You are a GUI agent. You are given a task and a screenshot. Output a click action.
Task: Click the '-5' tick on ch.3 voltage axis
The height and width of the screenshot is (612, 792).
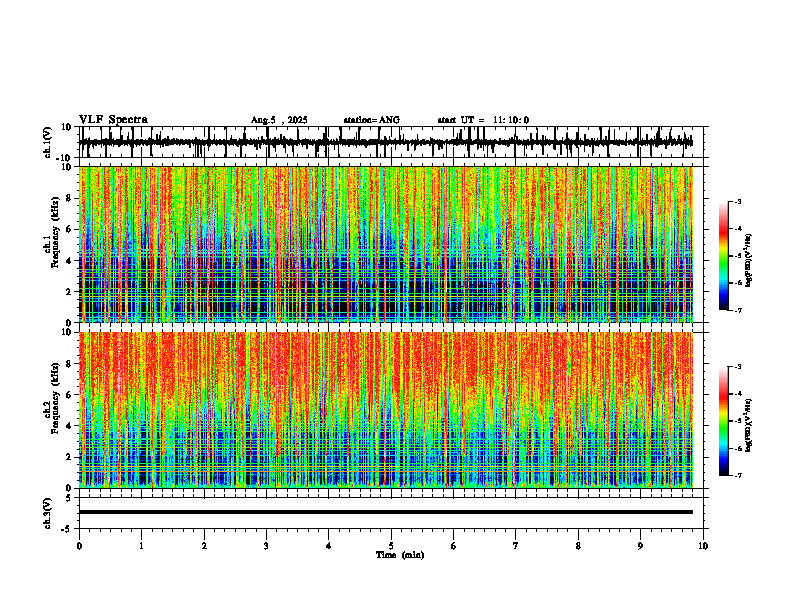point(67,529)
